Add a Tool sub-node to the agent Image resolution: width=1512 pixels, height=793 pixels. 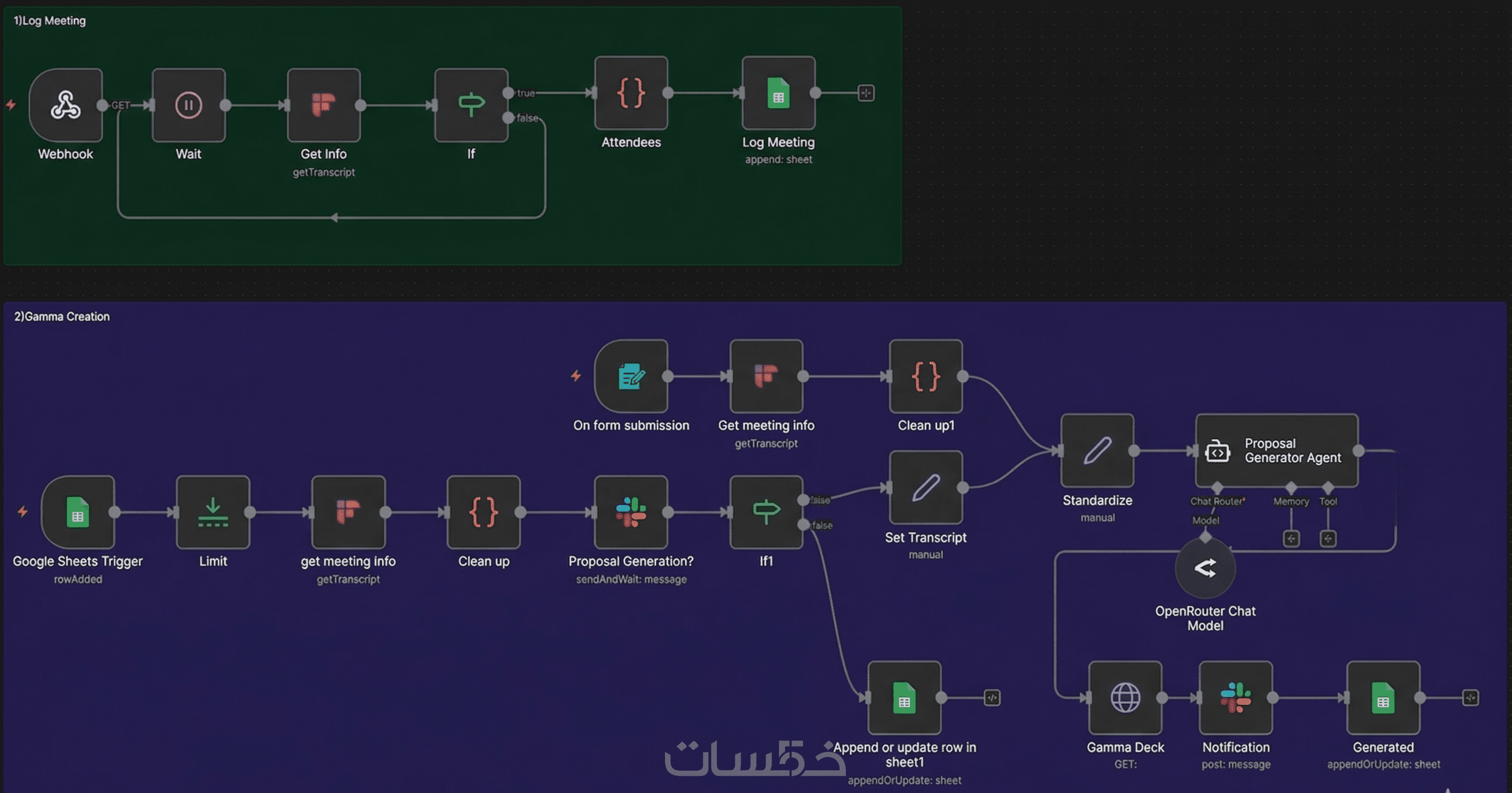point(1328,539)
